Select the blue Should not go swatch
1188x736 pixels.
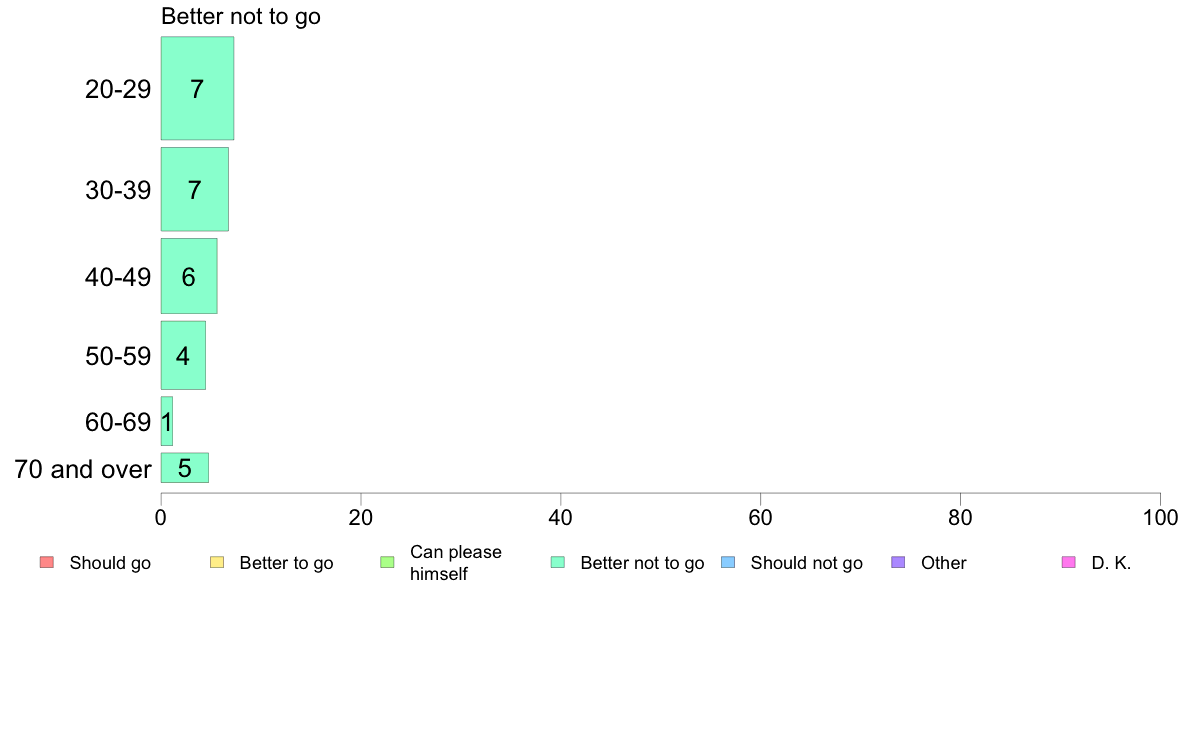[x=728, y=562]
